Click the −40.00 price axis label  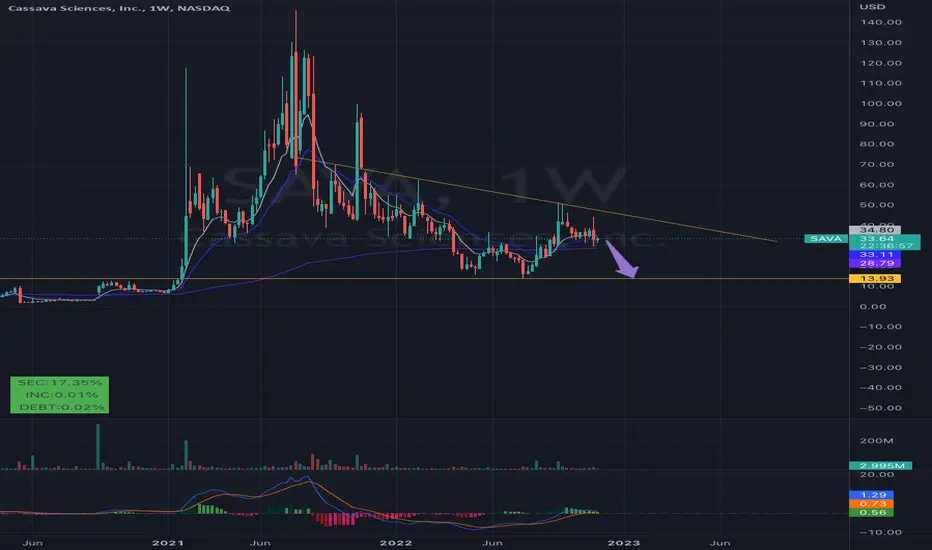(880, 387)
